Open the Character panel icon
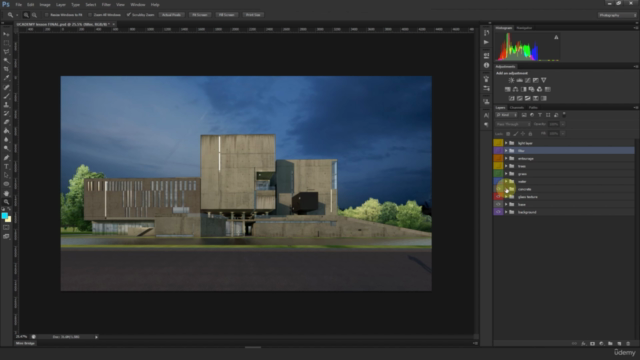This screenshot has height=360, width=640. point(486,116)
